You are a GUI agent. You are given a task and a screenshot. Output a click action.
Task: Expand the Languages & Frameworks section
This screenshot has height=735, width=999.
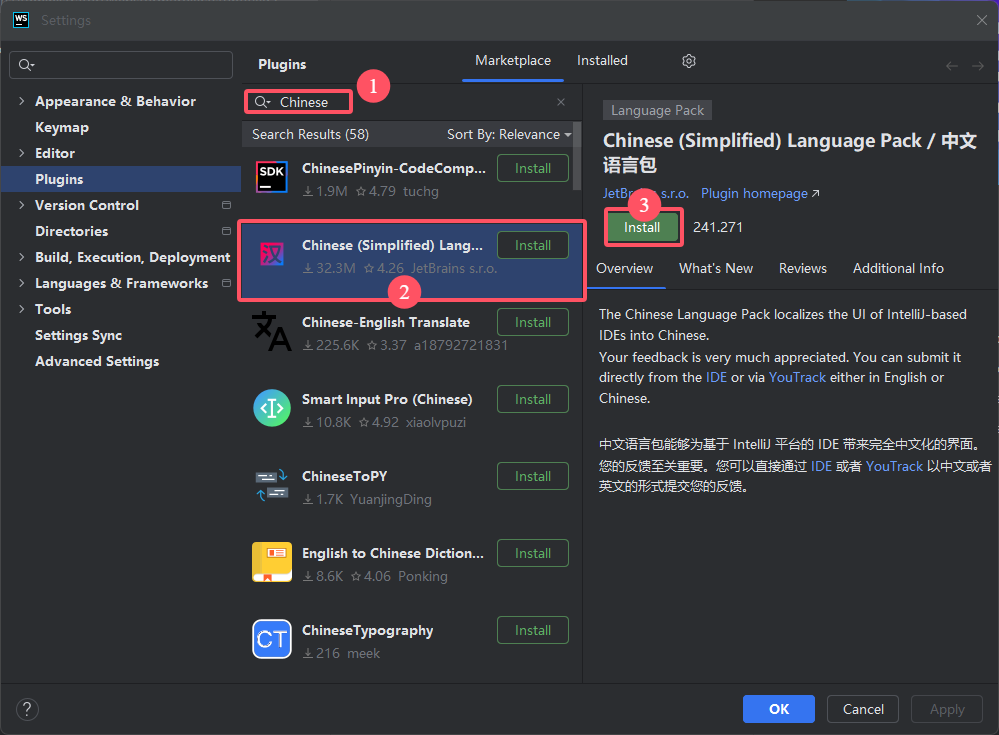point(22,283)
